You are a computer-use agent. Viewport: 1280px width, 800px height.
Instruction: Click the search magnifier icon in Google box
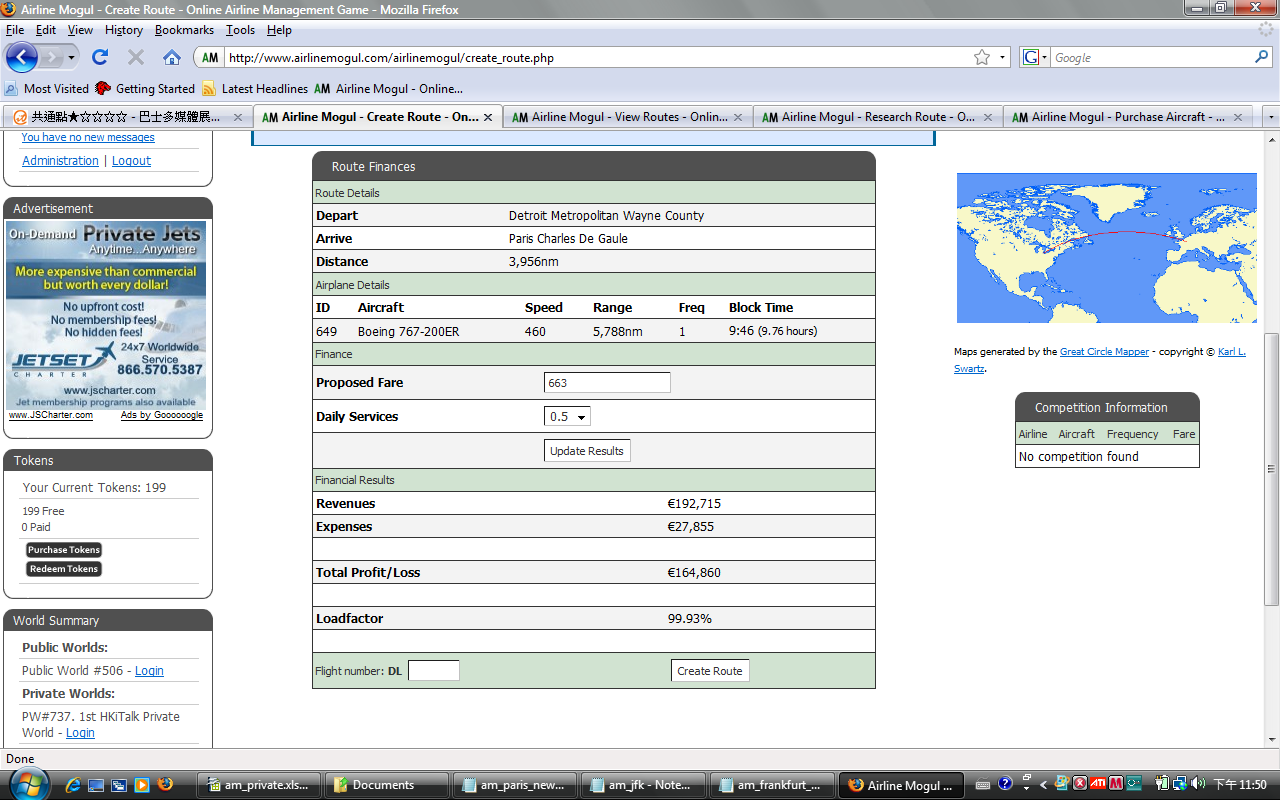1261,57
